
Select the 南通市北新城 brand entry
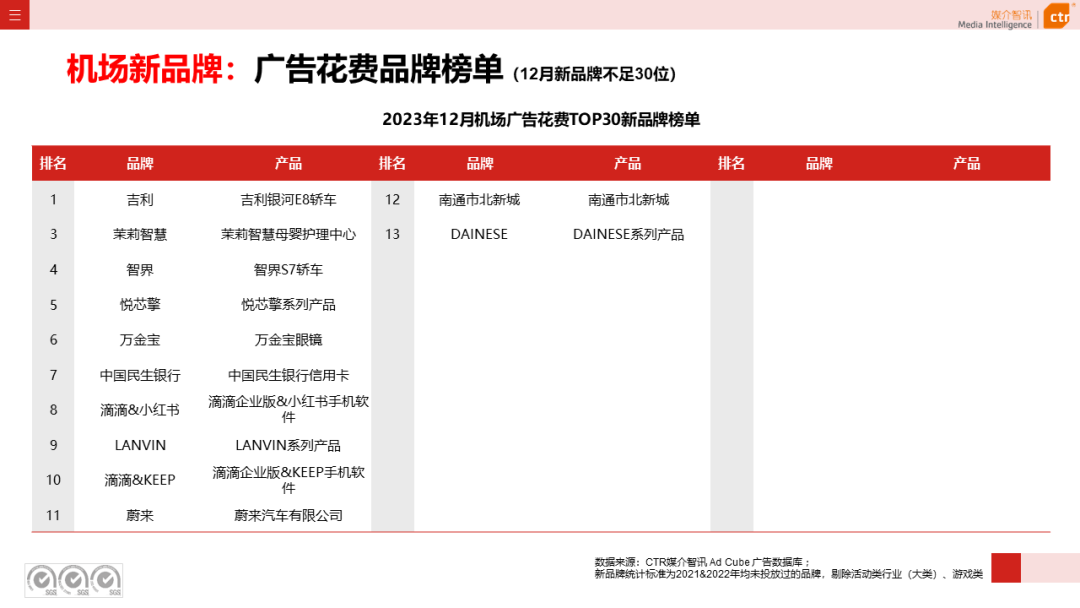point(478,199)
